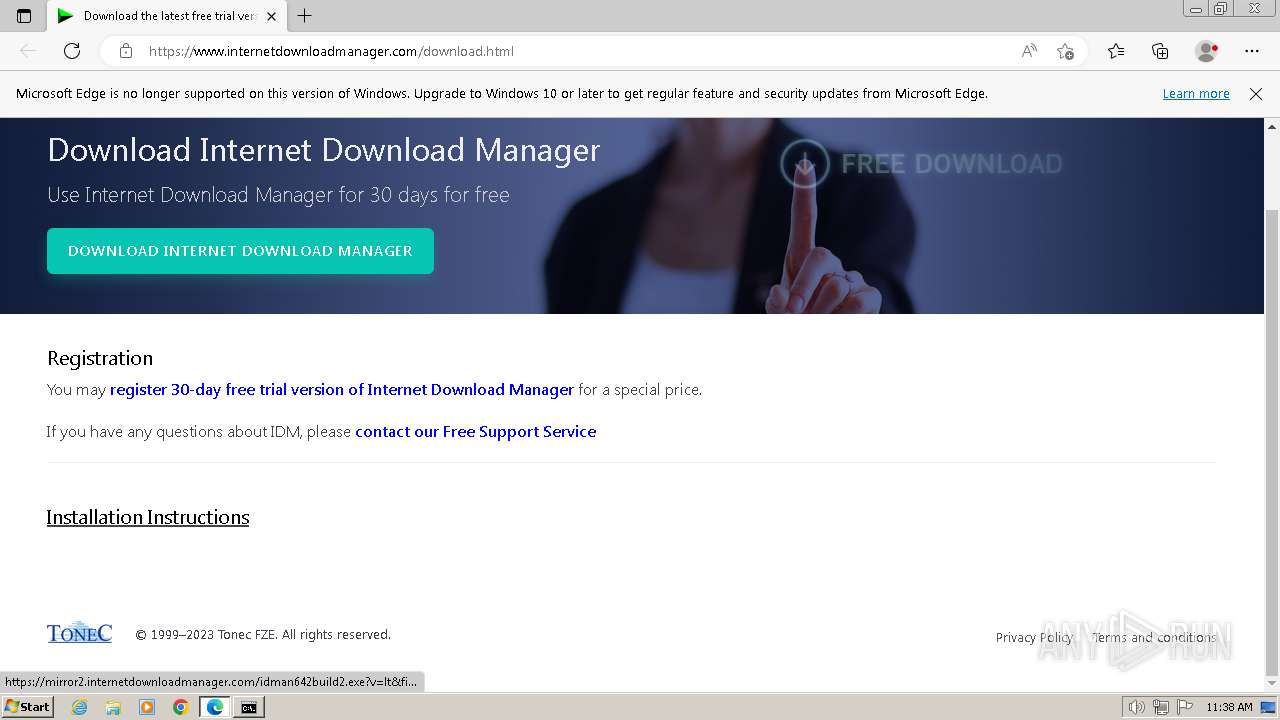Viewport: 1280px width, 720px height.
Task: Close the Download the latest free trial tab
Action: 271,16
